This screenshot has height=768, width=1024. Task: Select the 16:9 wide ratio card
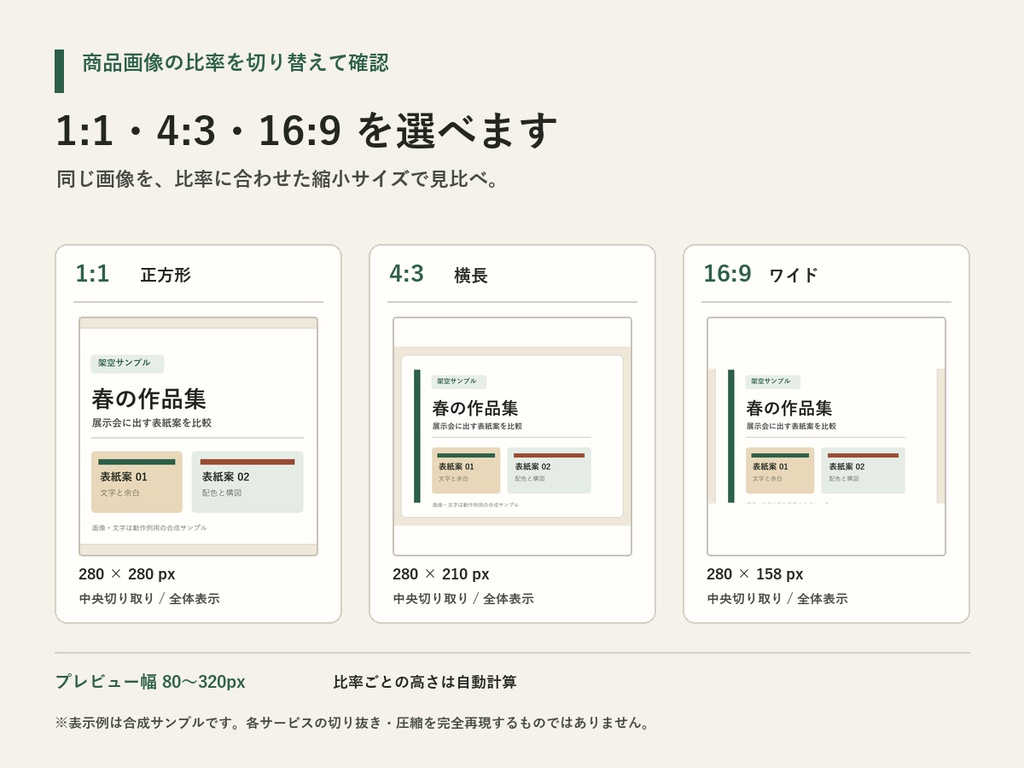click(x=826, y=434)
